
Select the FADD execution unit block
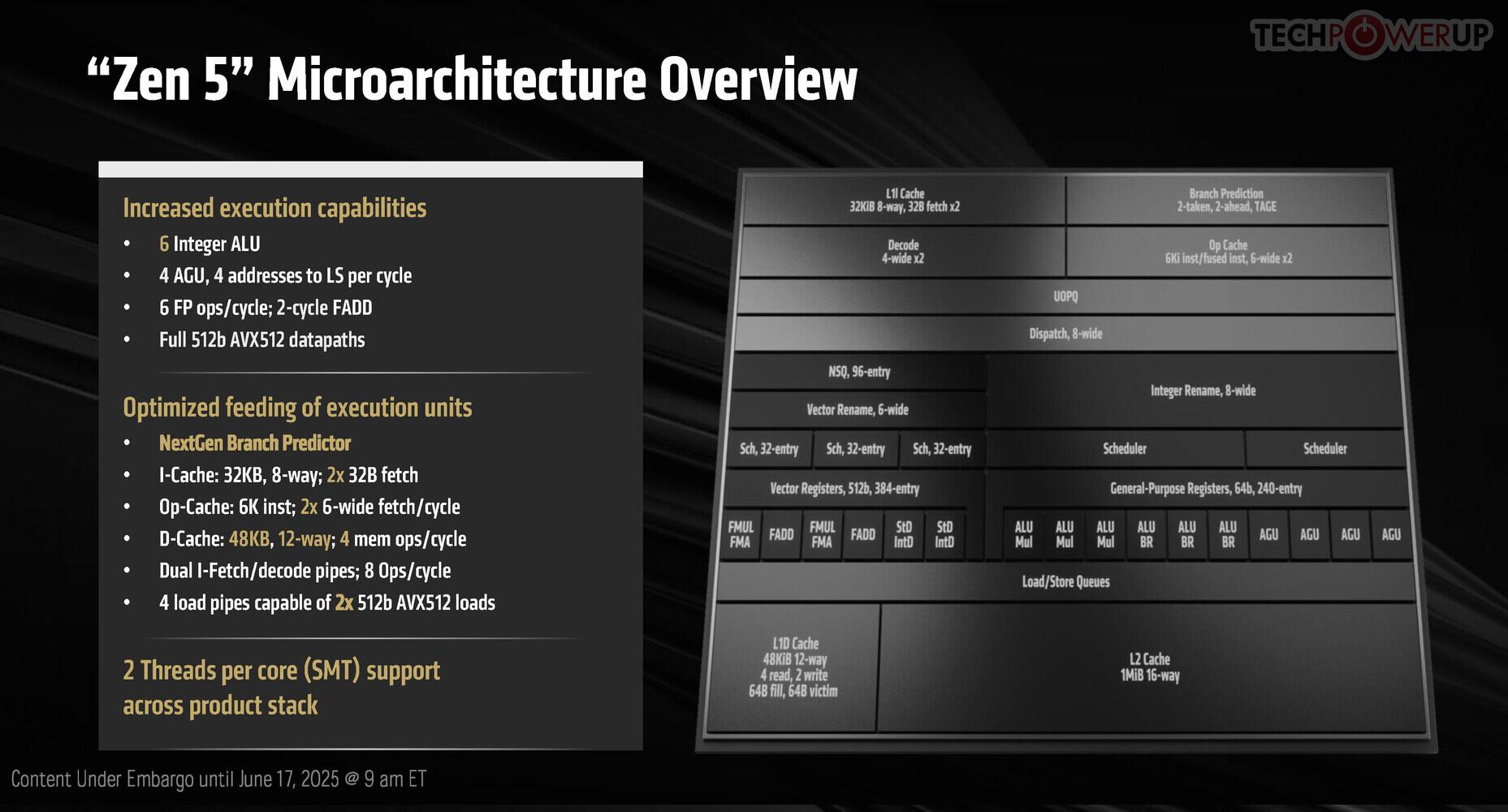pos(780,535)
